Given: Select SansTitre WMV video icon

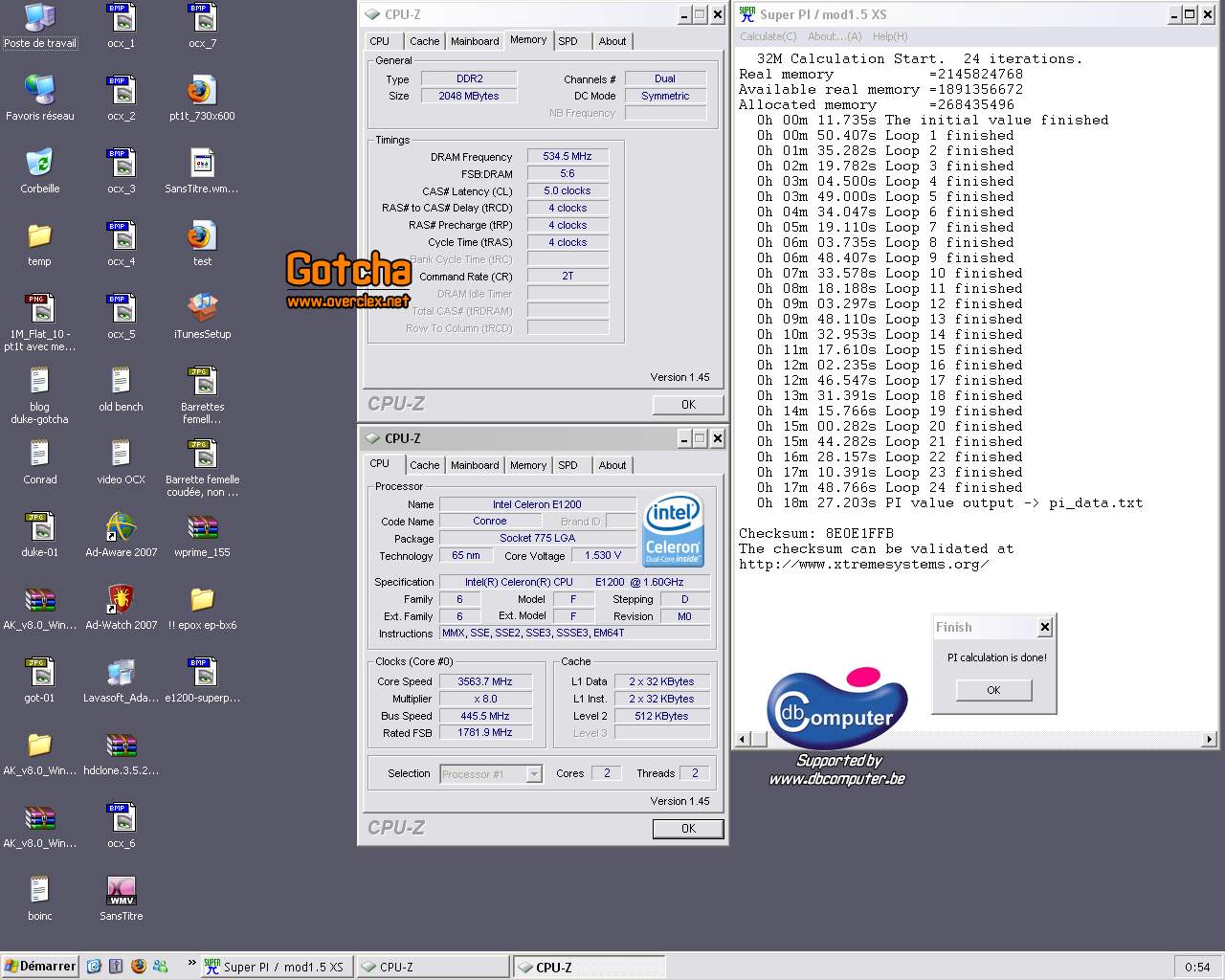Looking at the screenshot, I should click(121, 899).
